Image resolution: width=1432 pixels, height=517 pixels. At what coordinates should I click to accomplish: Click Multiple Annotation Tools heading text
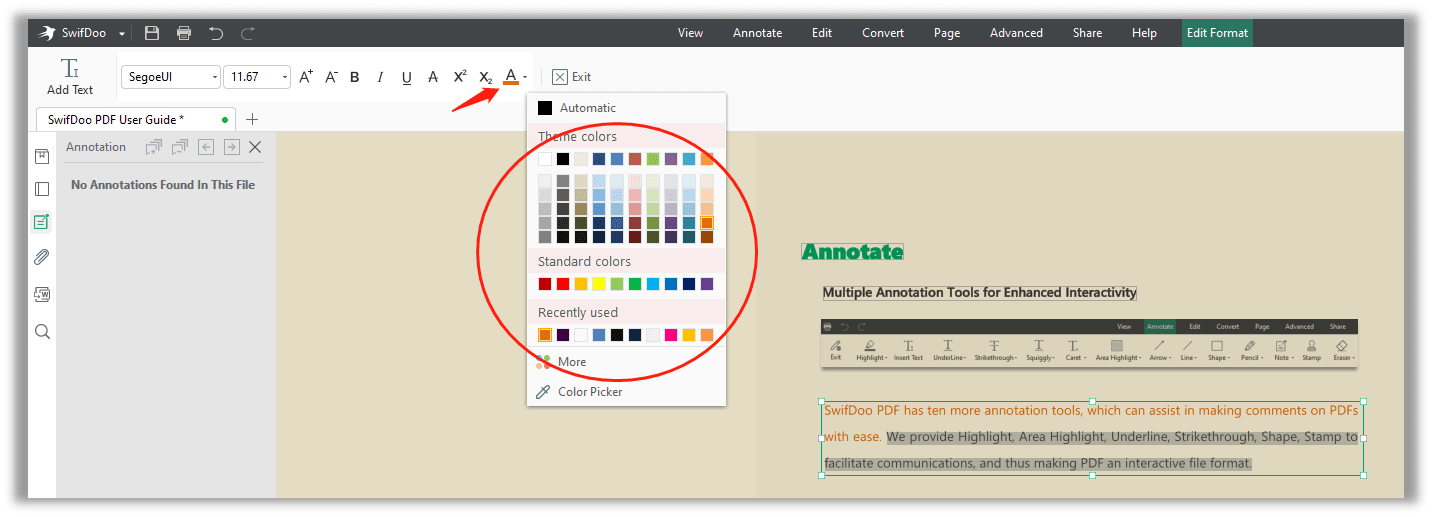pos(980,293)
